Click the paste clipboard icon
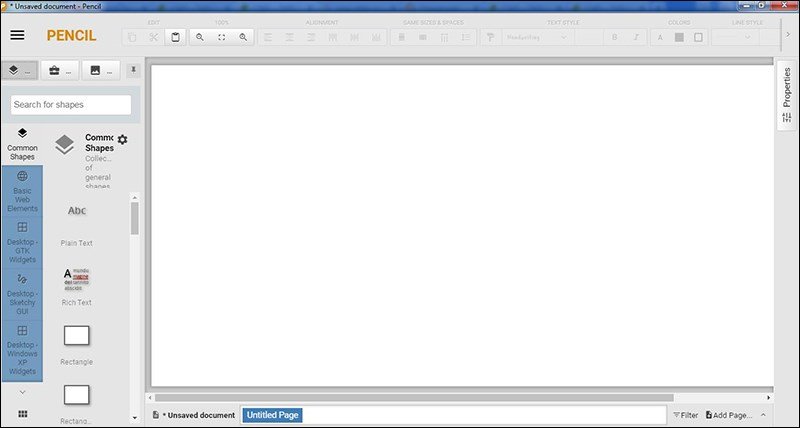Image resolution: width=800 pixels, height=428 pixels. click(x=175, y=37)
